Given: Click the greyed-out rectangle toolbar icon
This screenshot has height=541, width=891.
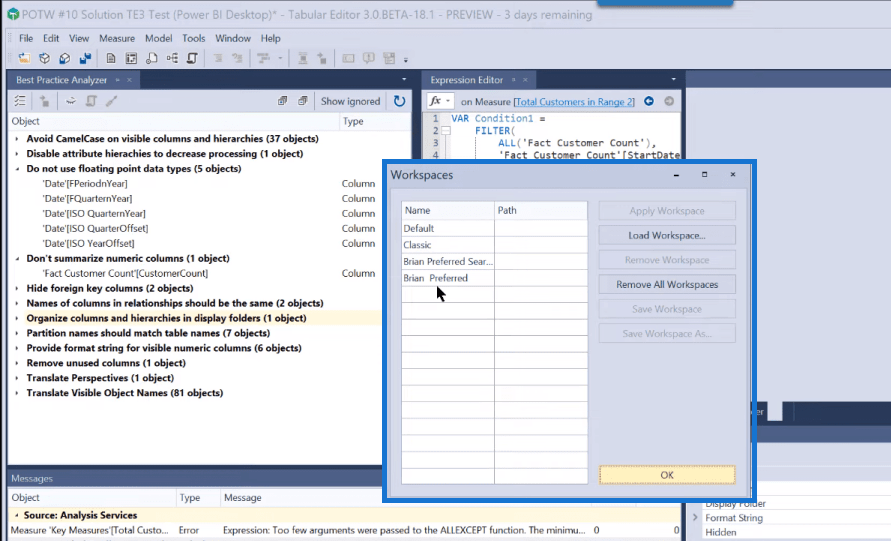Looking at the screenshot, I should tap(348, 58).
